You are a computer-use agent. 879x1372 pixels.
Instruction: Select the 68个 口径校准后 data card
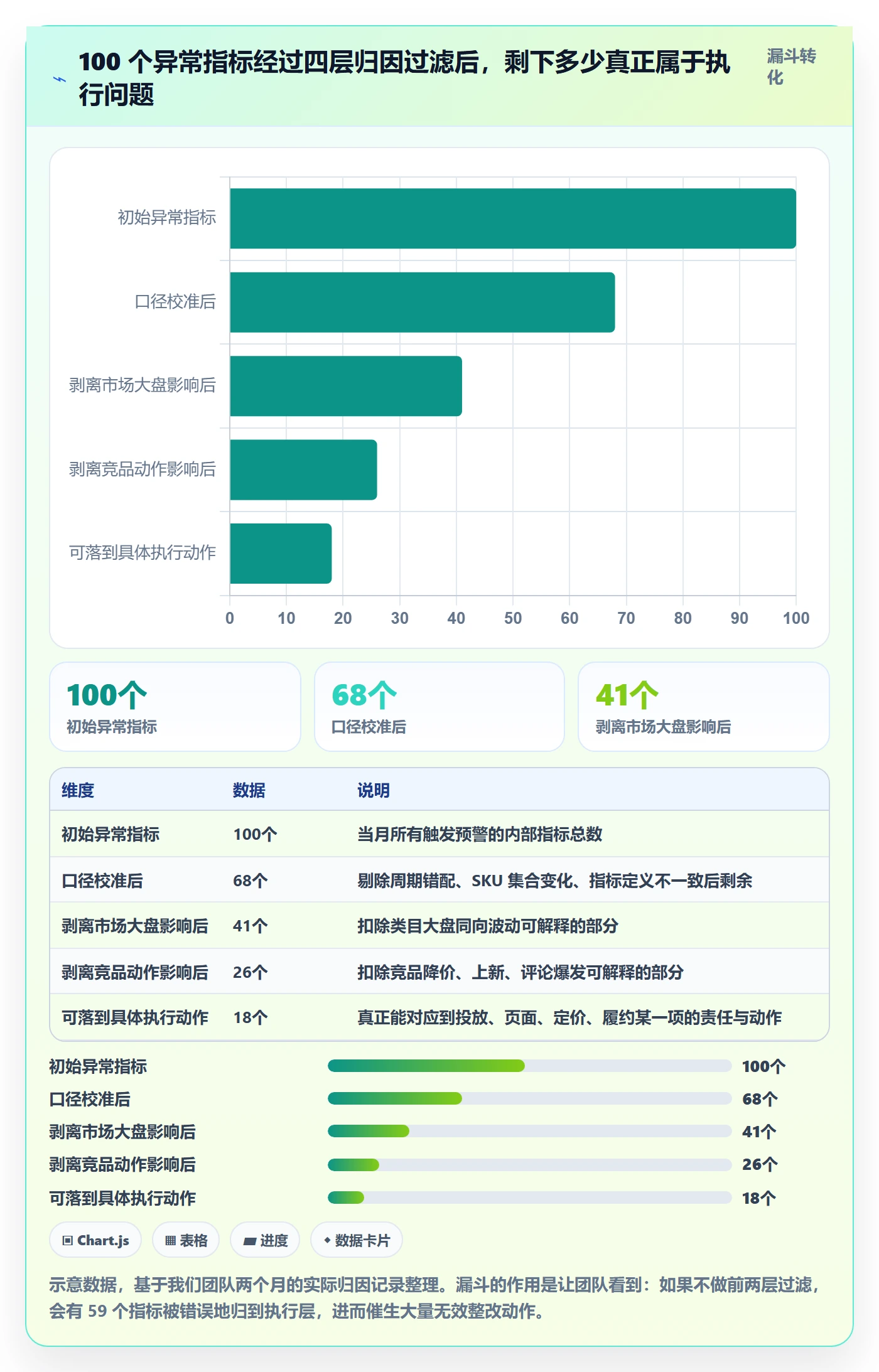tap(439, 707)
